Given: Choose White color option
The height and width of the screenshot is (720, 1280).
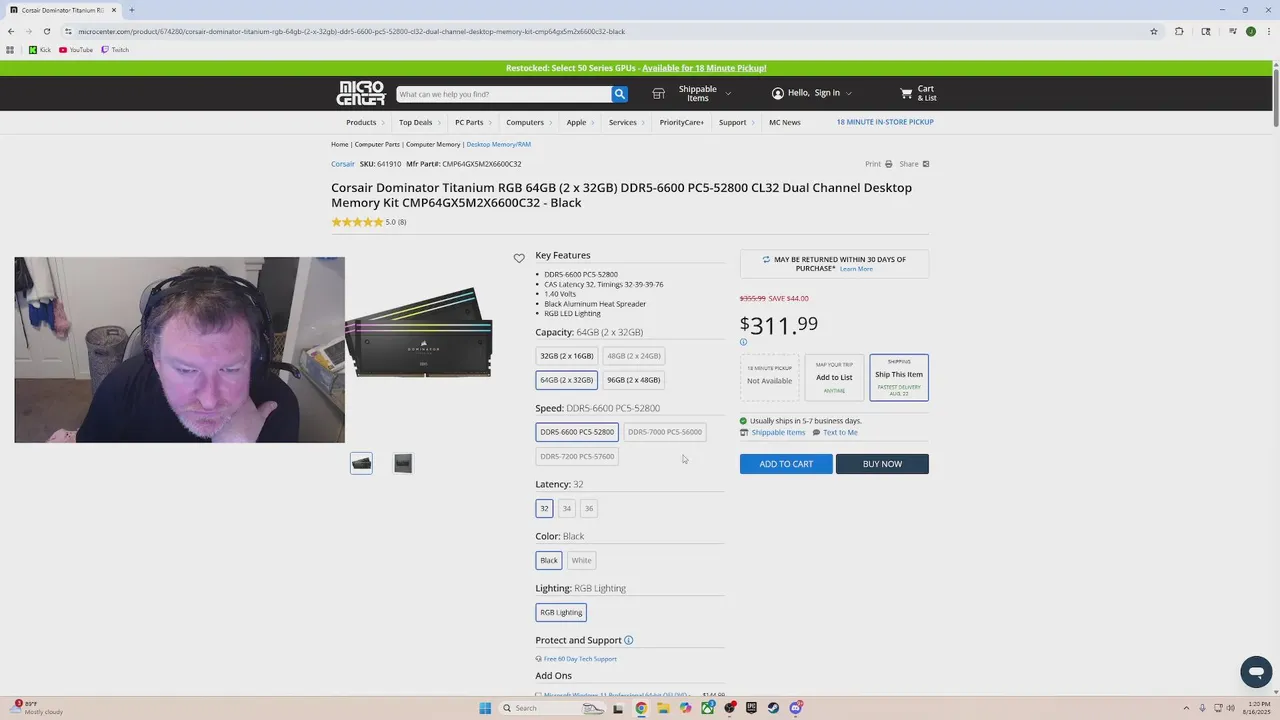Looking at the screenshot, I should (581, 560).
